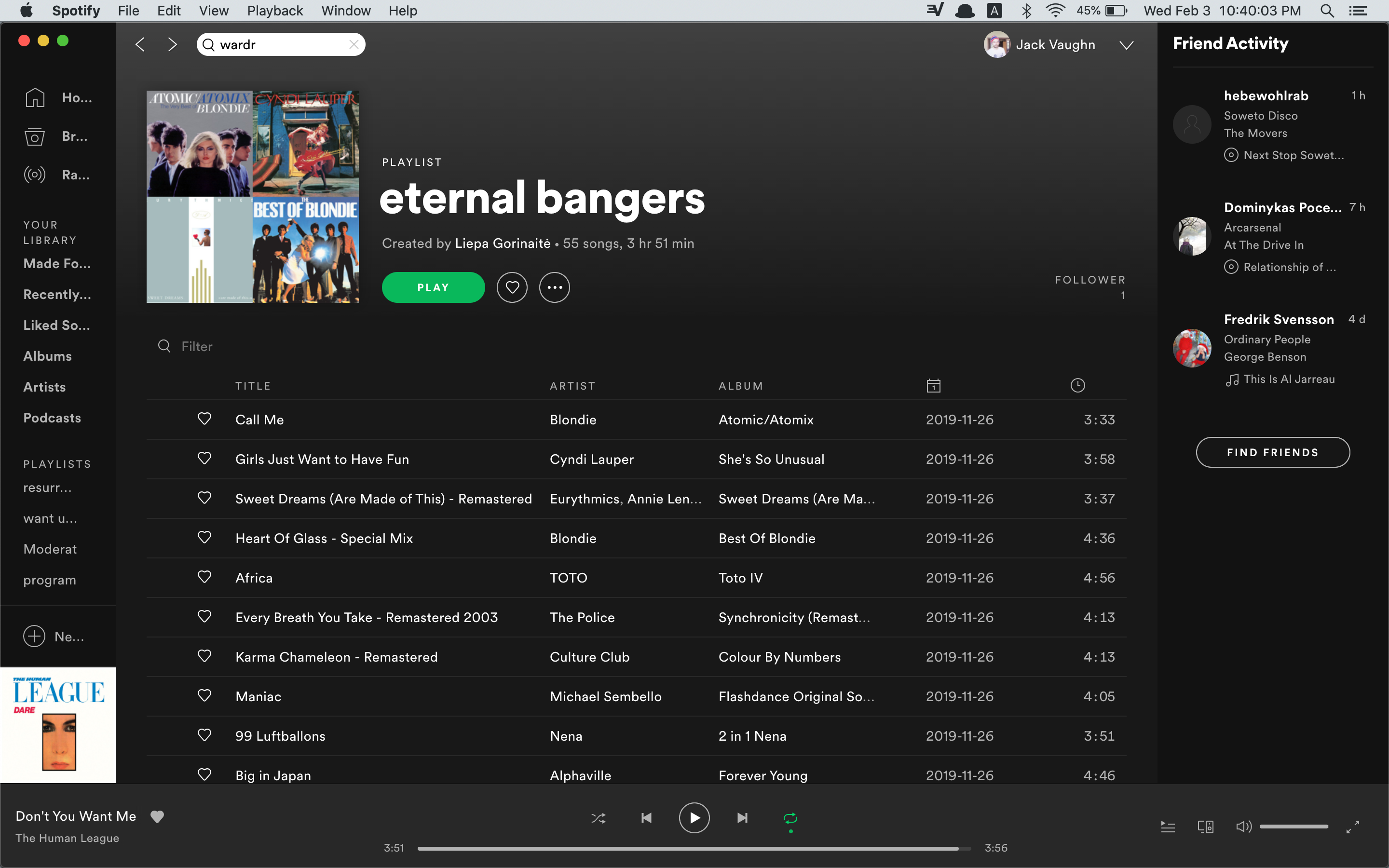Like the song Call Me
Screen dimensions: 1389x868
pyautogui.click(x=204, y=419)
